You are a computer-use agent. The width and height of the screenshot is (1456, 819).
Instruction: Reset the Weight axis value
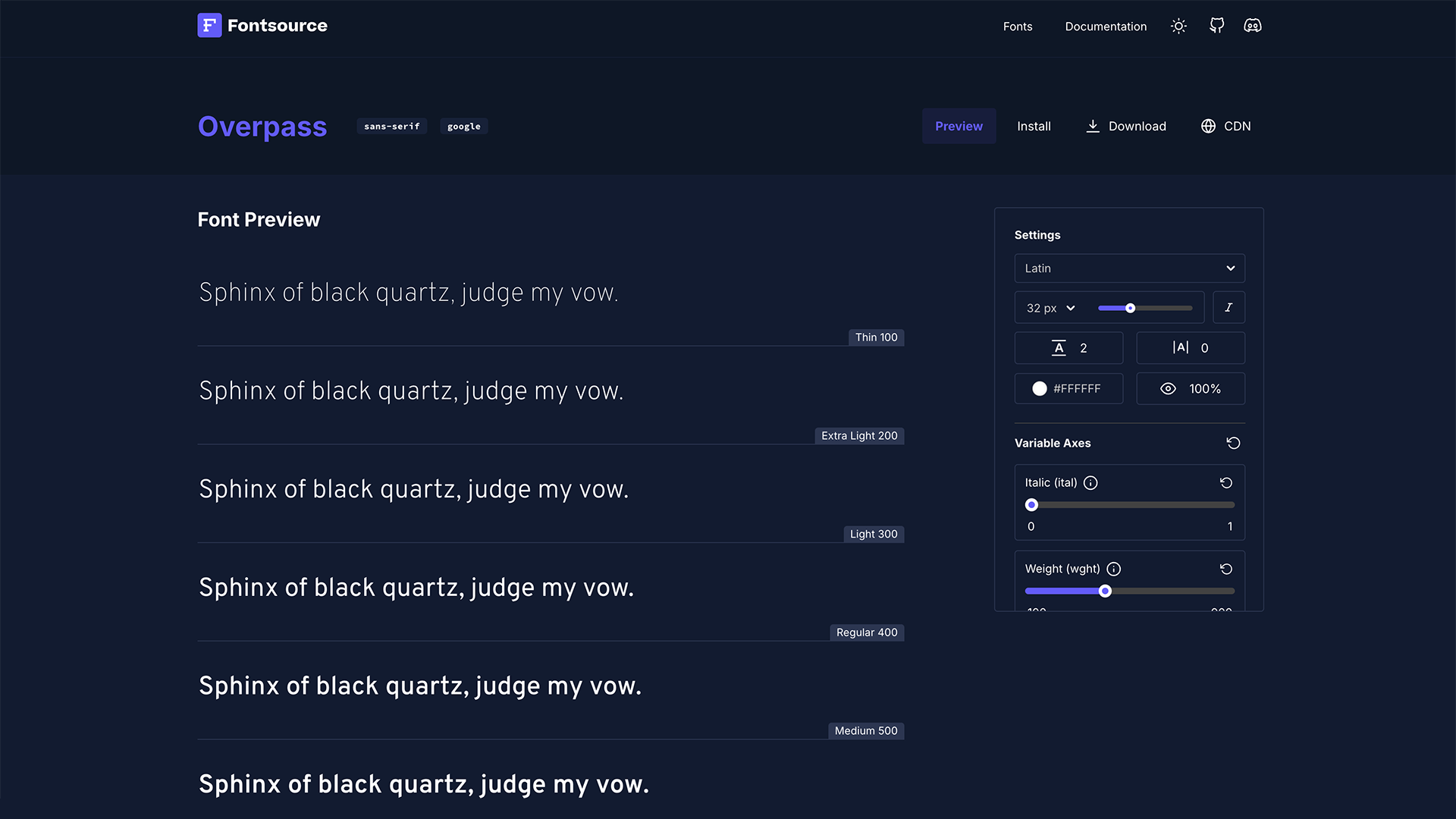pos(1225,570)
